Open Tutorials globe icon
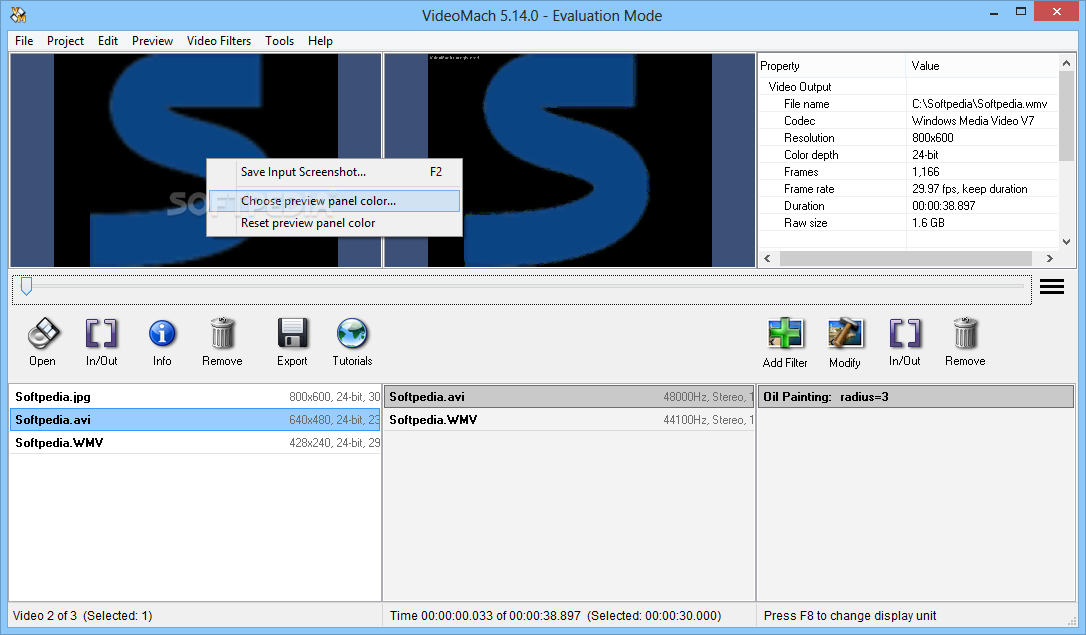1086x635 pixels. click(353, 334)
